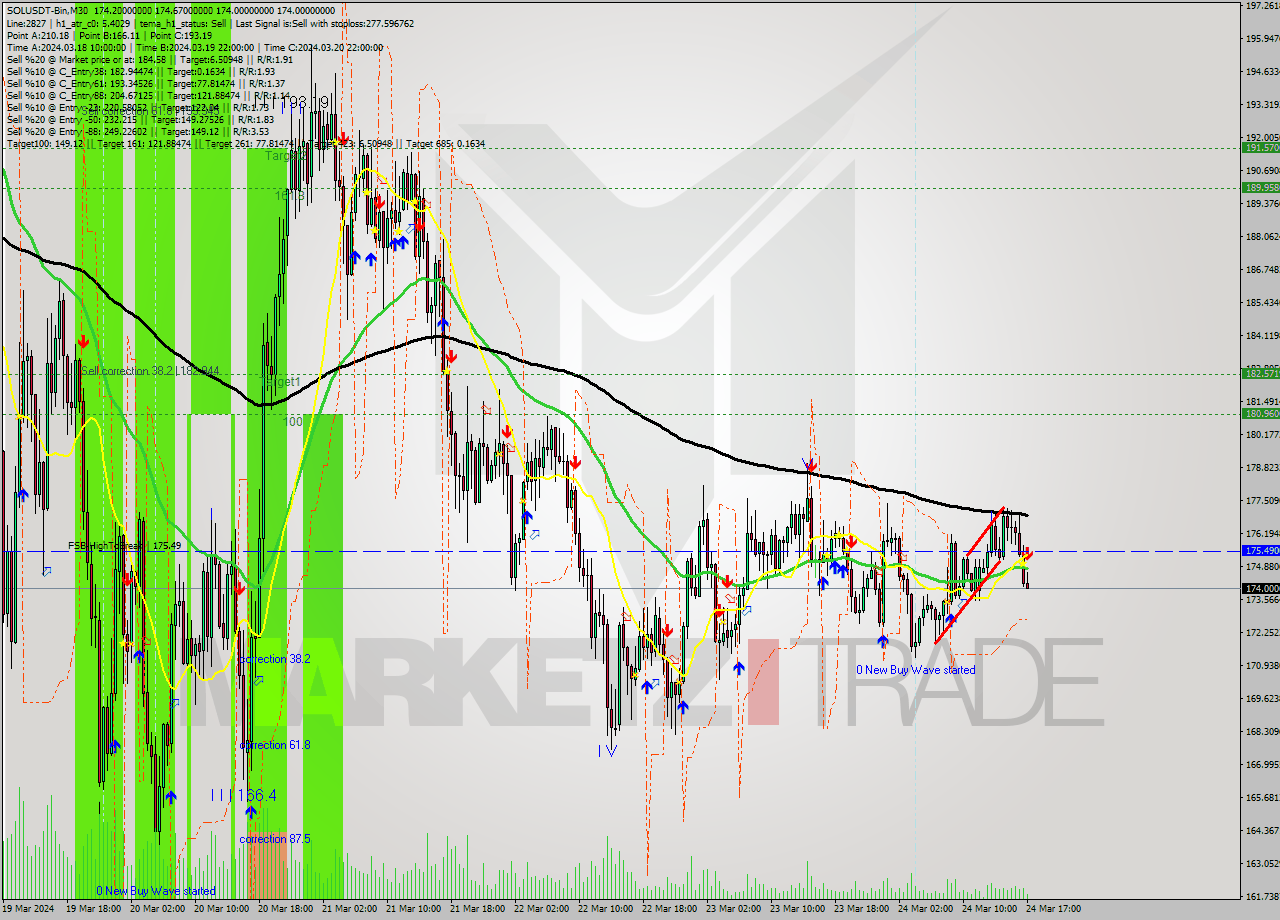This screenshot has width=1280, height=920.
Task: Click the 'Sell %20 @ Entry -88: 249.22602' line
Action: [137, 131]
